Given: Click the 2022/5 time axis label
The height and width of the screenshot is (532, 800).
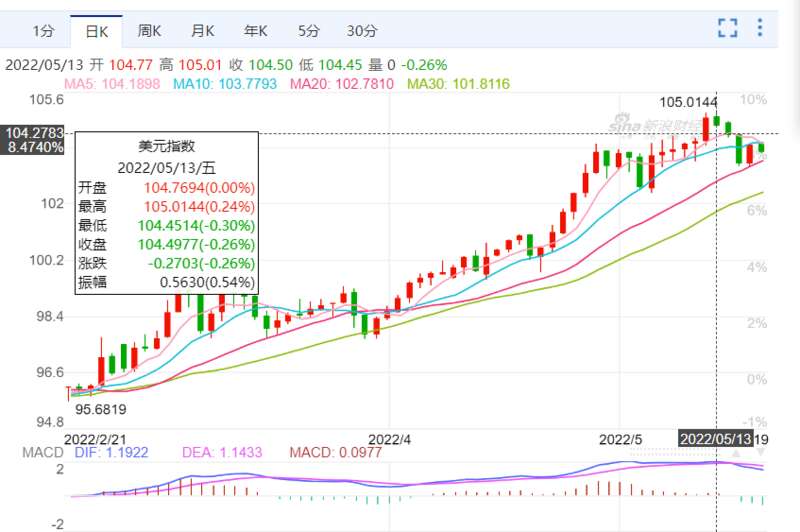Looking at the screenshot, I should point(620,440).
